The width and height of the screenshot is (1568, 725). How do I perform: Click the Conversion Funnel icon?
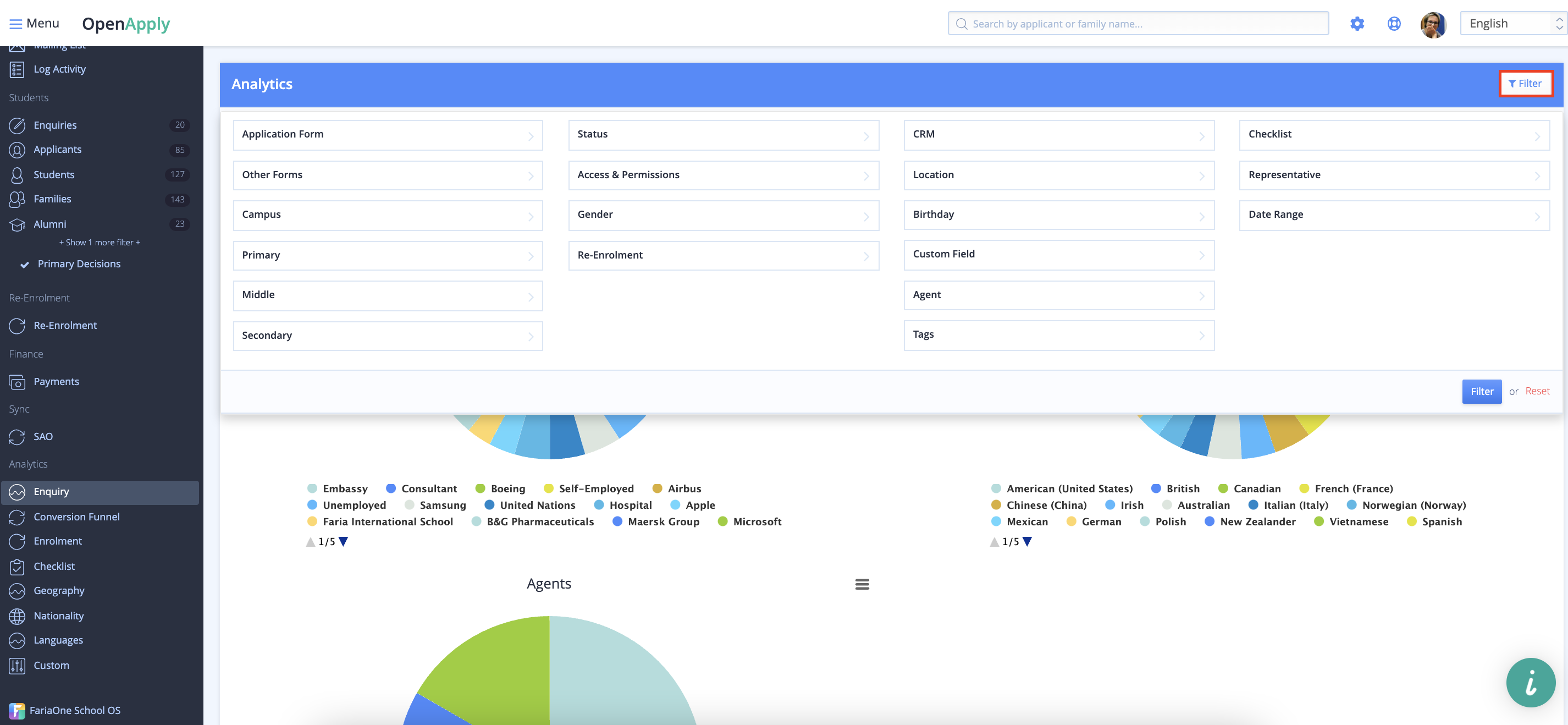tap(17, 517)
